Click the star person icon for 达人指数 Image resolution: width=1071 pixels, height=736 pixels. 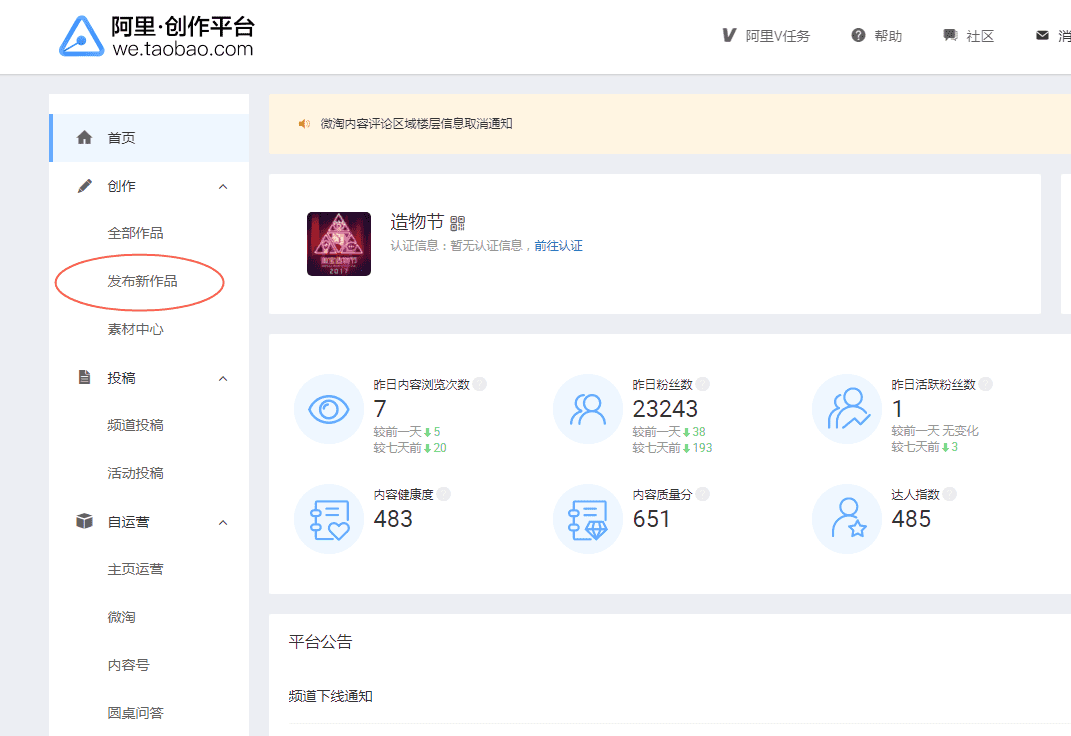(847, 519)
